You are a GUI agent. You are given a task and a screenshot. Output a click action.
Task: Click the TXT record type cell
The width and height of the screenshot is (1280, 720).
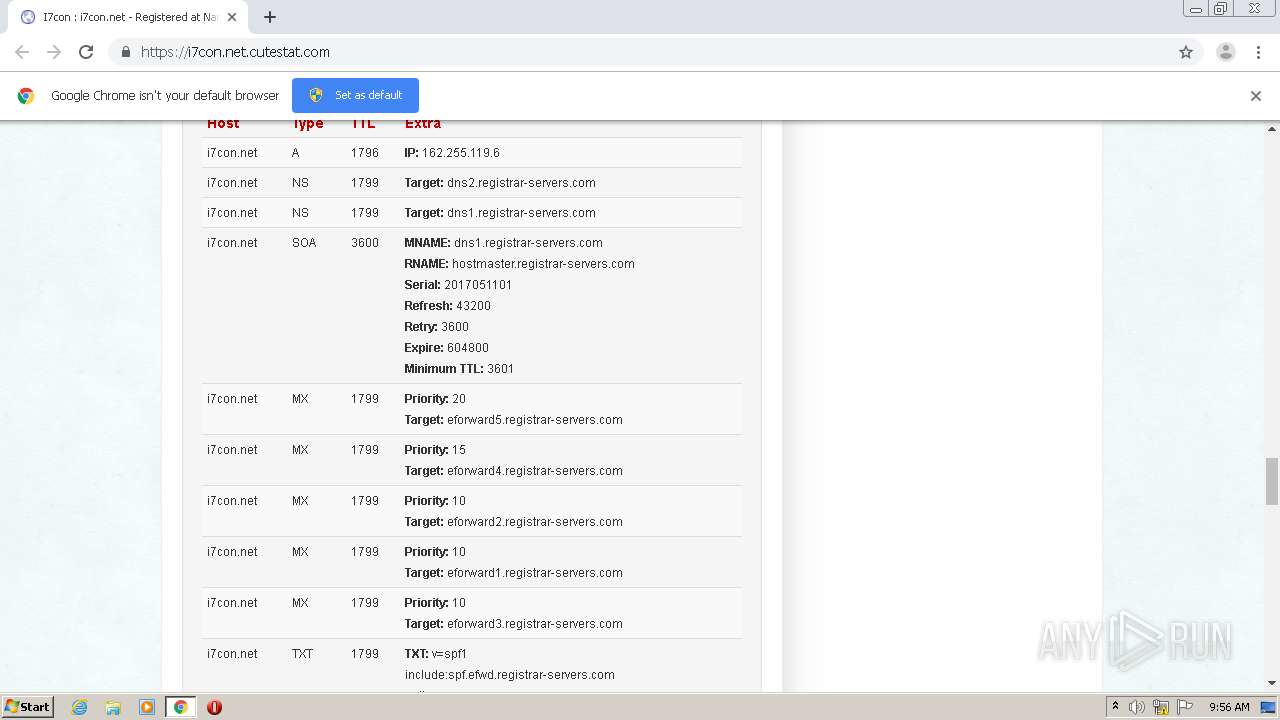303,654
